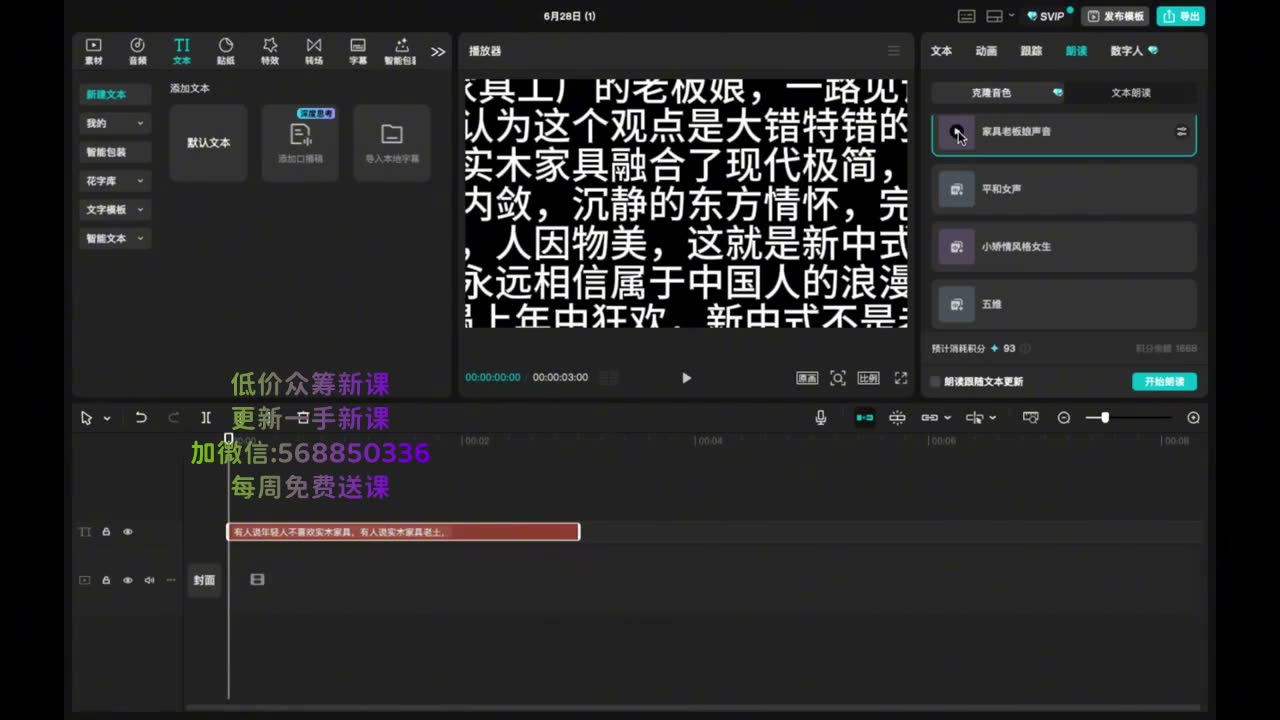1280x720 pixels.
Task: Preview-play the 家具老板娘声音 voice
Action: coord(957,132)
